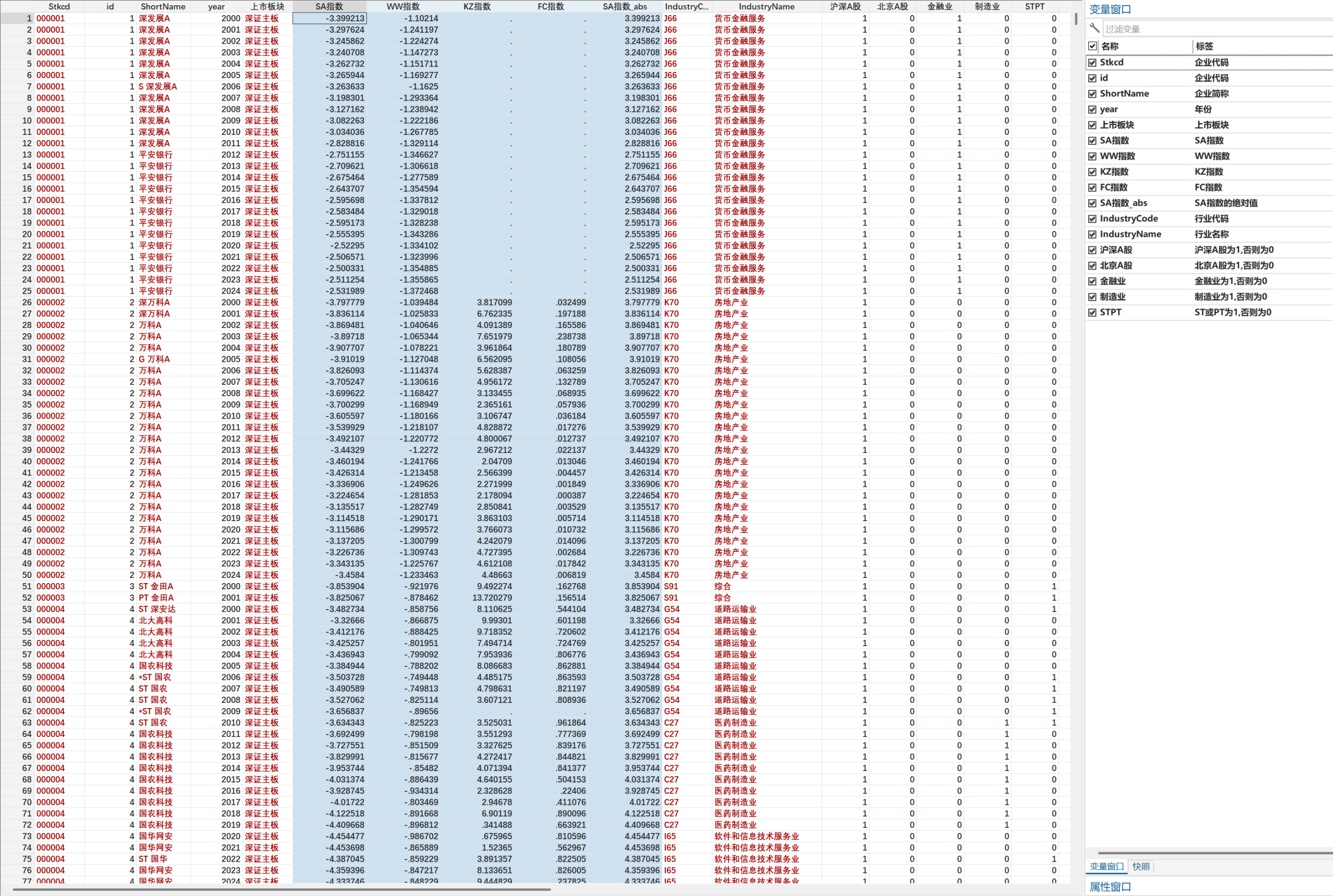The image size is (1333, 896).
Task: Click the SA指数 cell in row 1
Action: pos(330,18)
